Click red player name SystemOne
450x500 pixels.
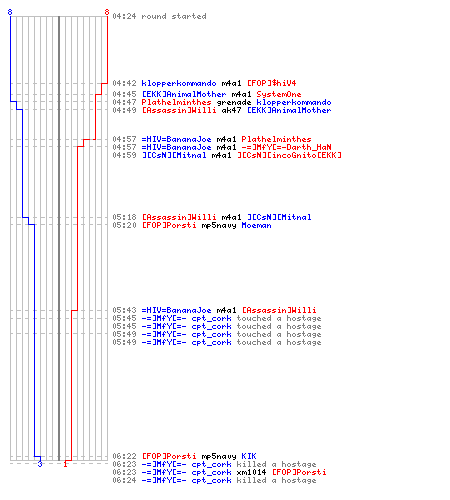coord(279,94)
